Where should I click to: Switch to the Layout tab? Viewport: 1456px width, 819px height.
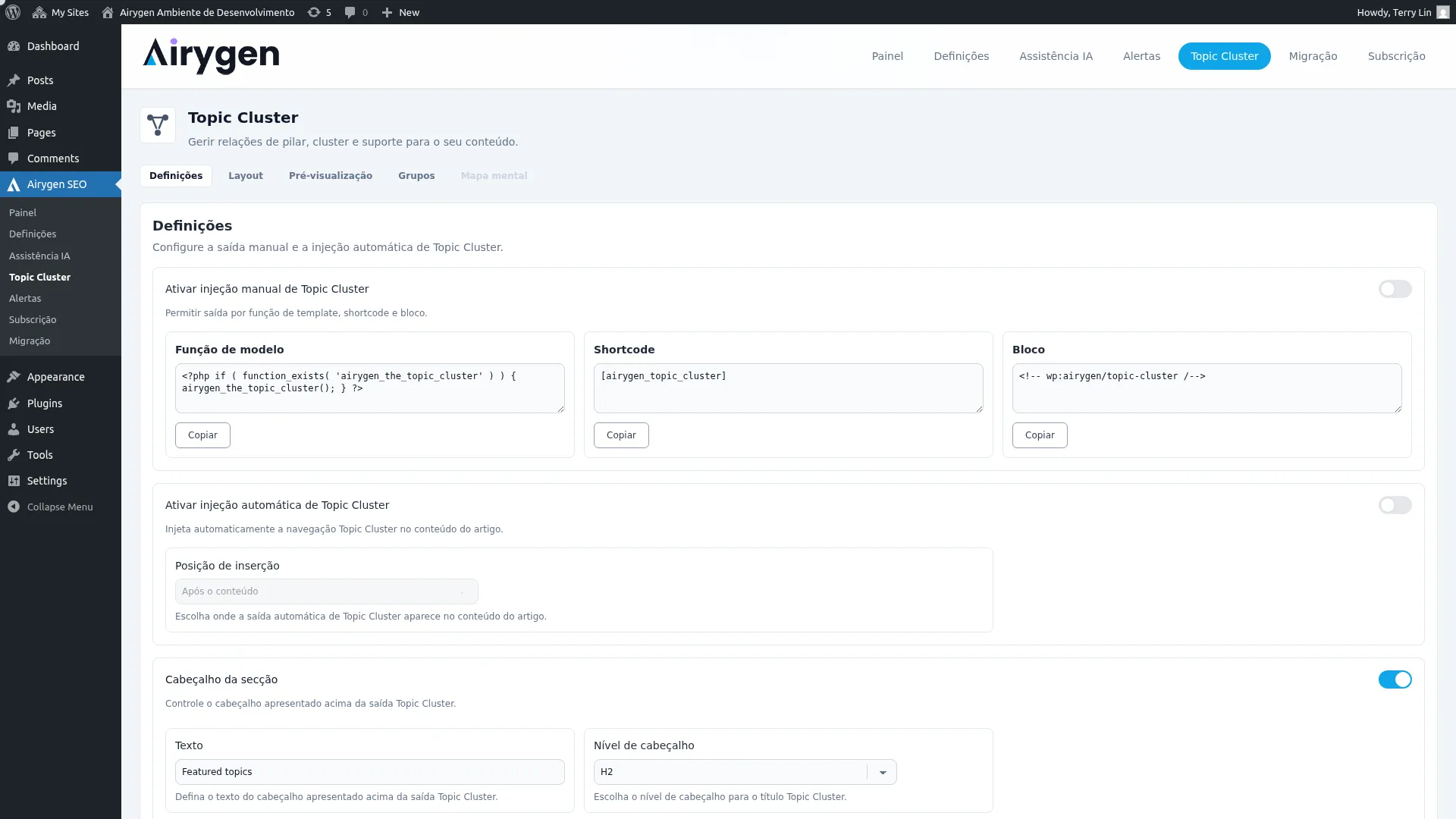tap(245, 175)
